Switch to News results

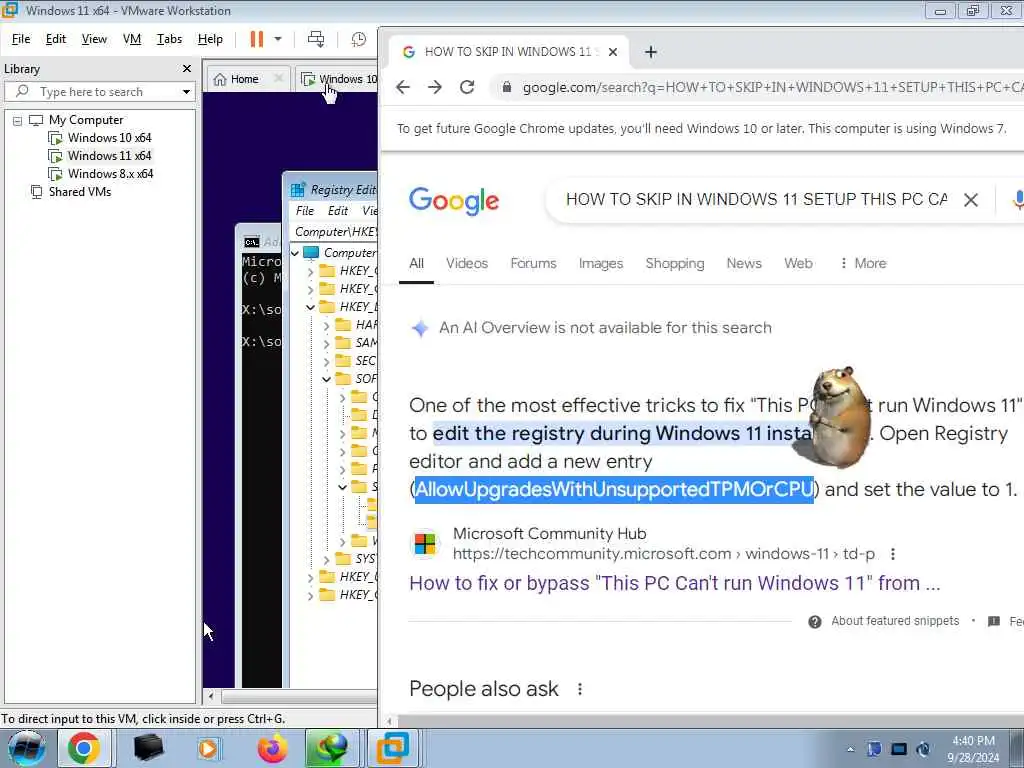pyautogui.click(x=744, y=263)
